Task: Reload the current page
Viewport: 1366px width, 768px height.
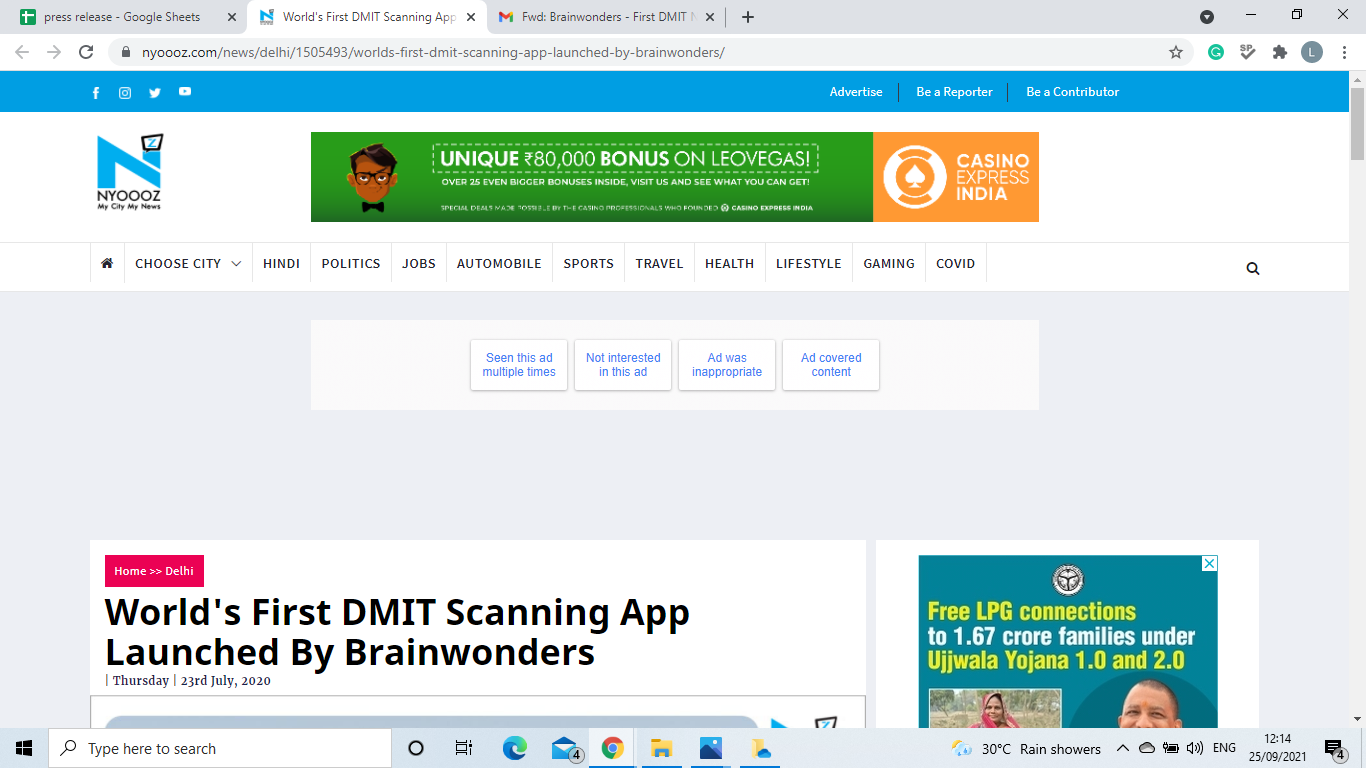Action: click(x=86, y=52)
